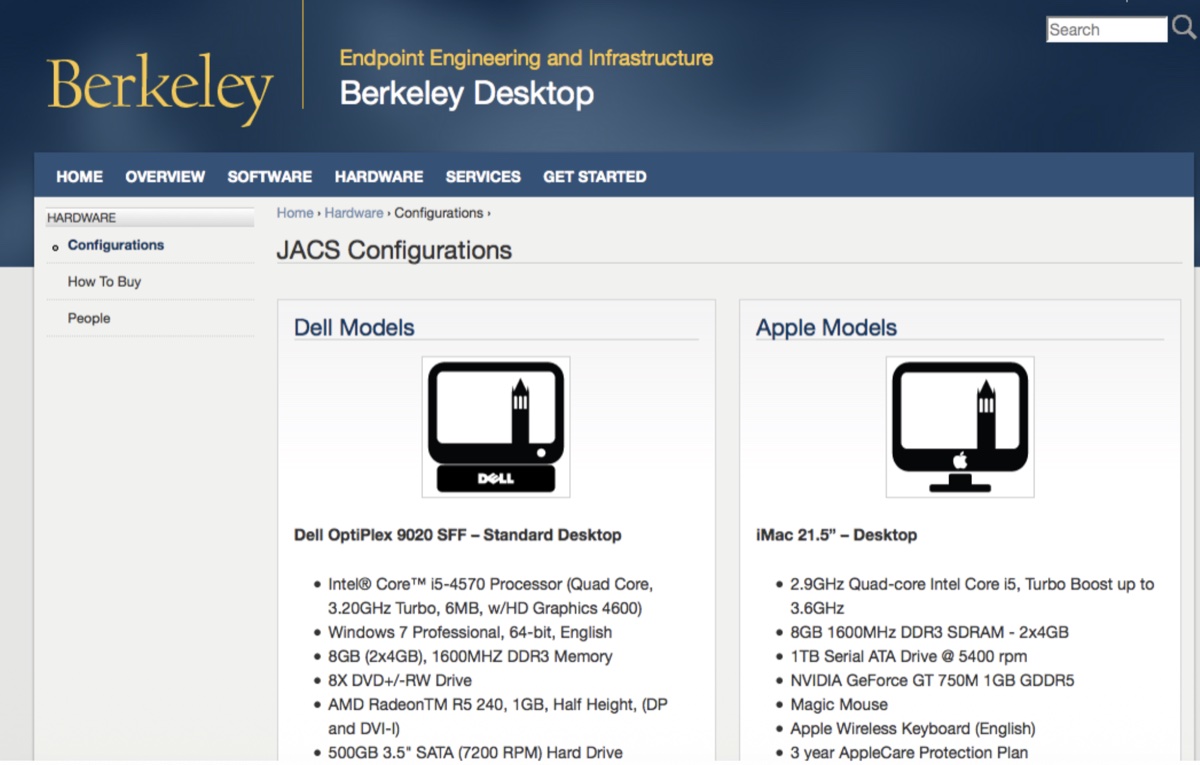This screenshot has height=765, width=1200.
Task: Open the Dell Models heading link
Action: pyautogui.click(x=354, y=327)
